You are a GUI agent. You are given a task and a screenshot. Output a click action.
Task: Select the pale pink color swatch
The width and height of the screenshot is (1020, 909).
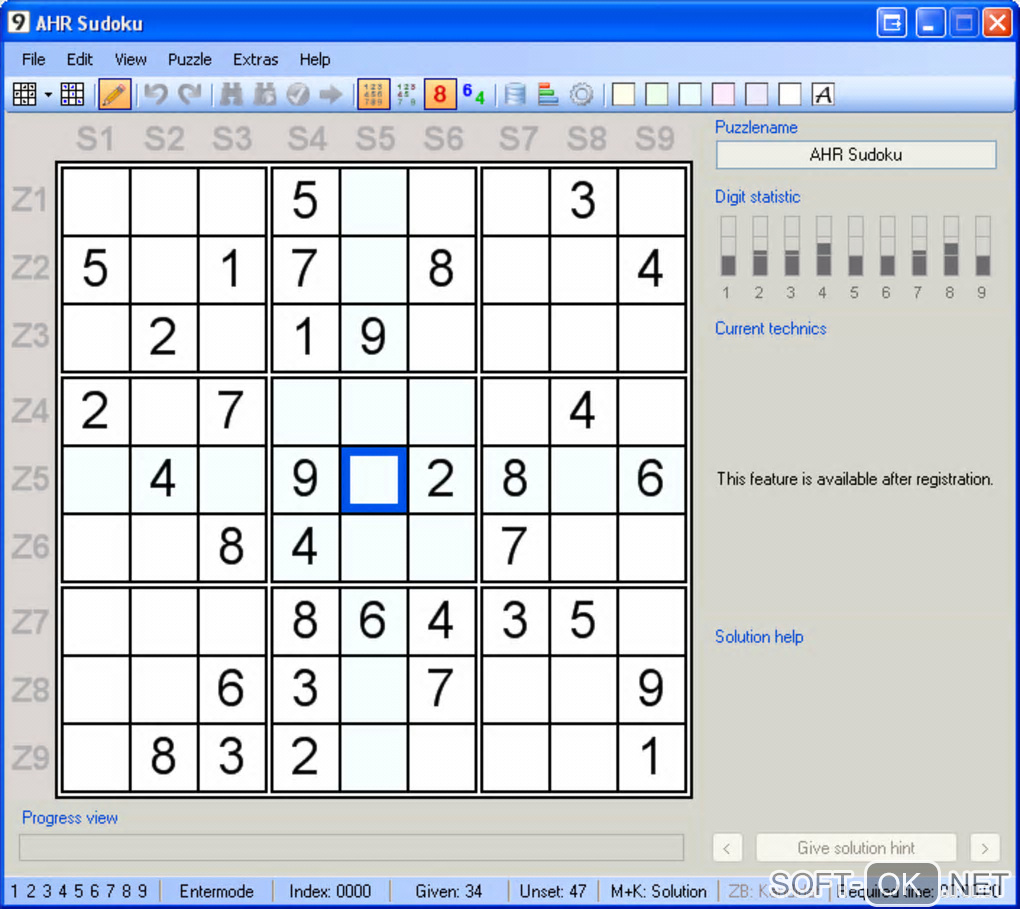coord(723,94)
